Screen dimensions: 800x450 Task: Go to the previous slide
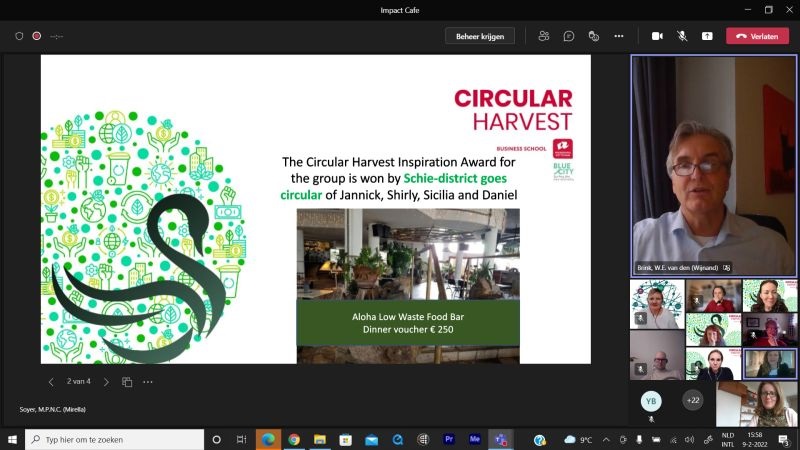pos(52,382)
